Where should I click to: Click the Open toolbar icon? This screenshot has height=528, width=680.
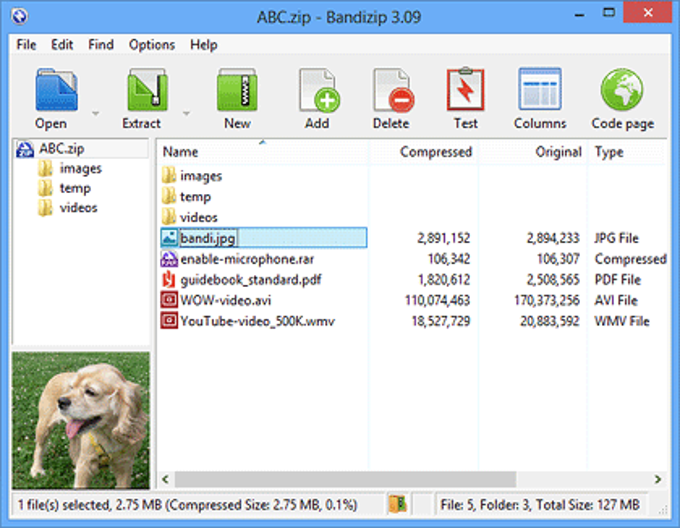pos(57,90)
